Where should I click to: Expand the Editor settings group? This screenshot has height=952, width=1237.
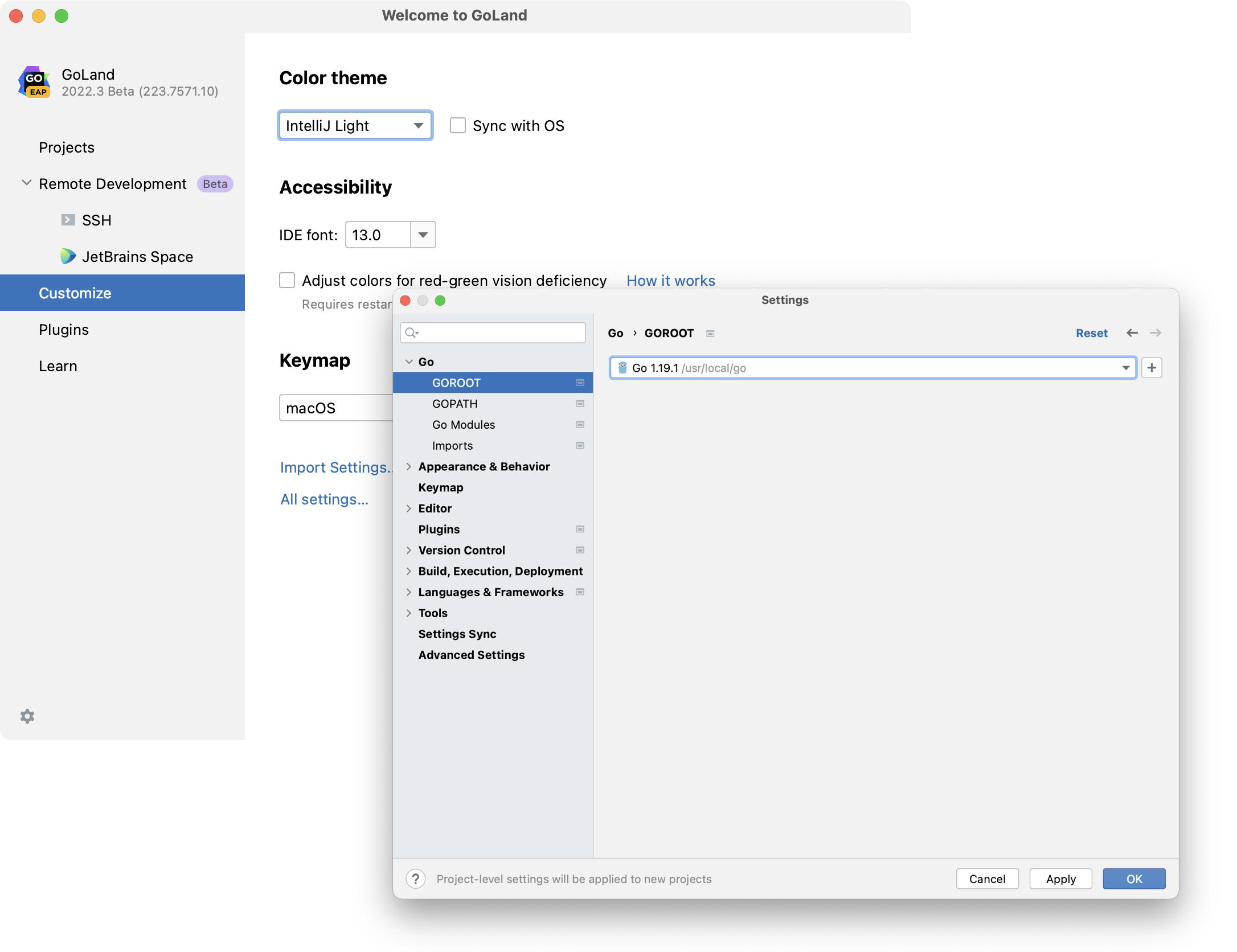point(409,508)
